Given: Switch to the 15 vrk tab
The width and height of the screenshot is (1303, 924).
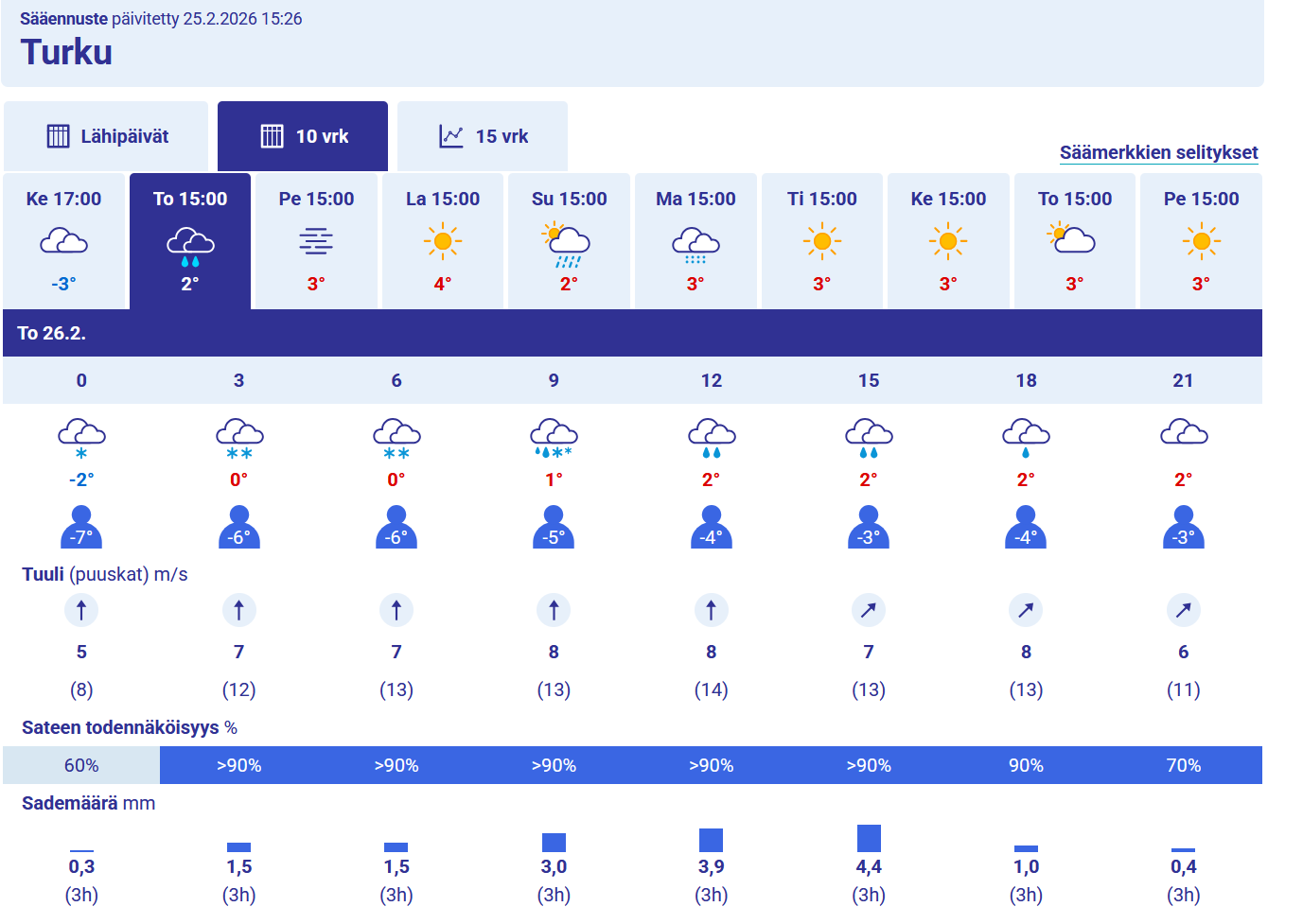Looking at the screenshot, I should click(483, 136).
